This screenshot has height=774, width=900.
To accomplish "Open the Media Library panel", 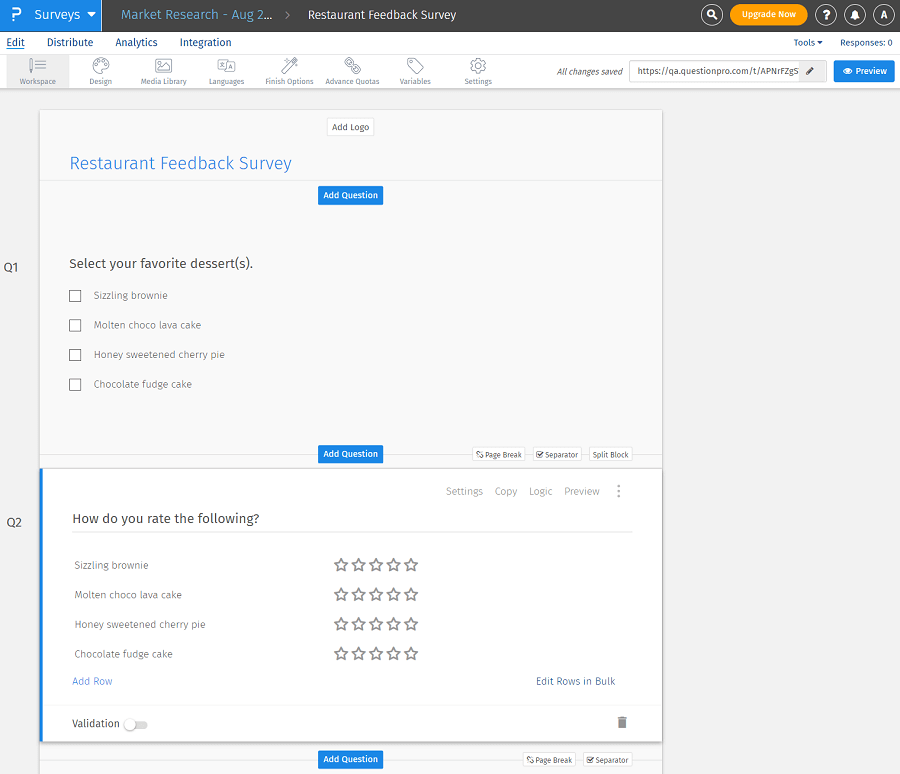I will (x=163, y=70).
